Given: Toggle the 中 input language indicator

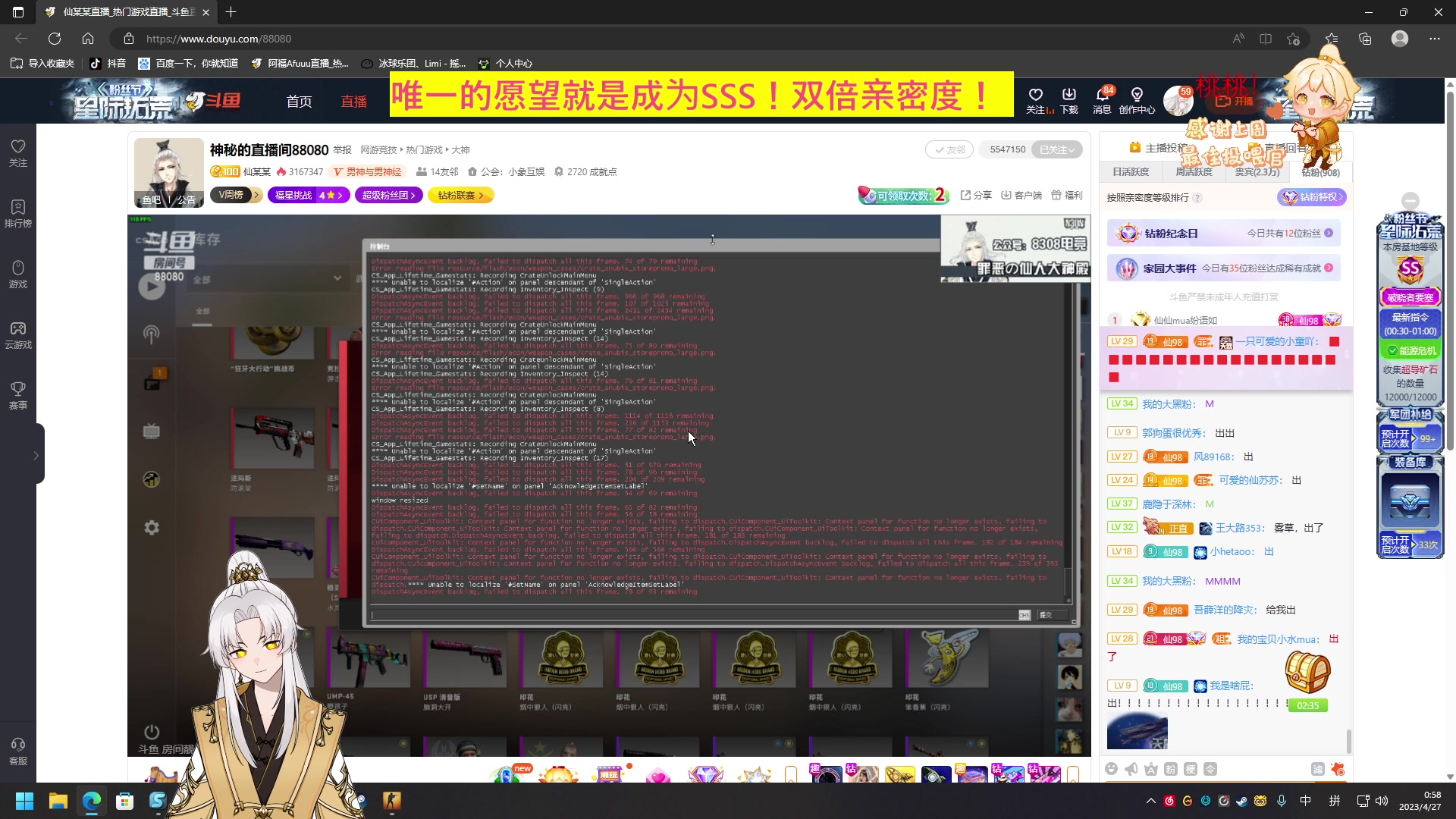Looking at the screenshot, I should coord(1305,801).
